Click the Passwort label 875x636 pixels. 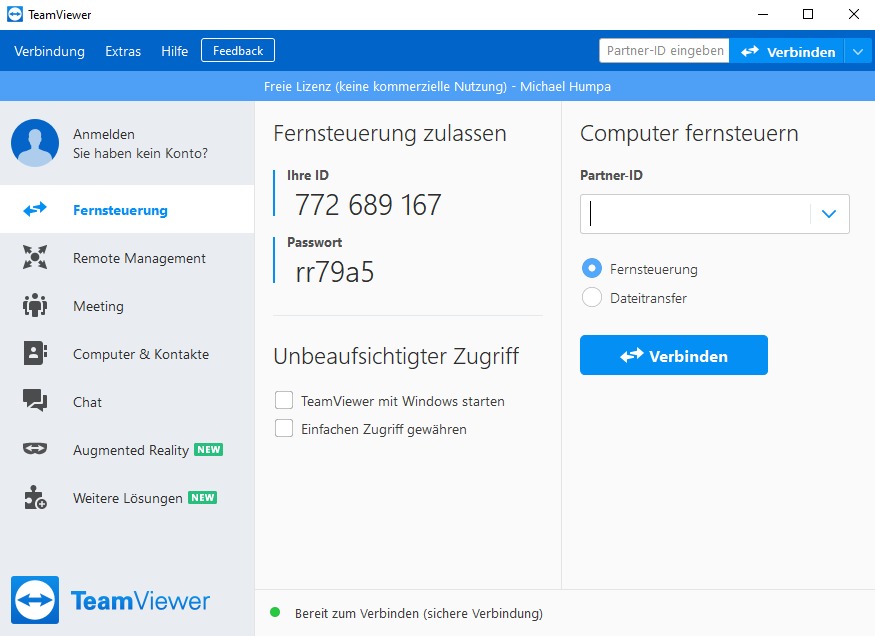point(314,242)
